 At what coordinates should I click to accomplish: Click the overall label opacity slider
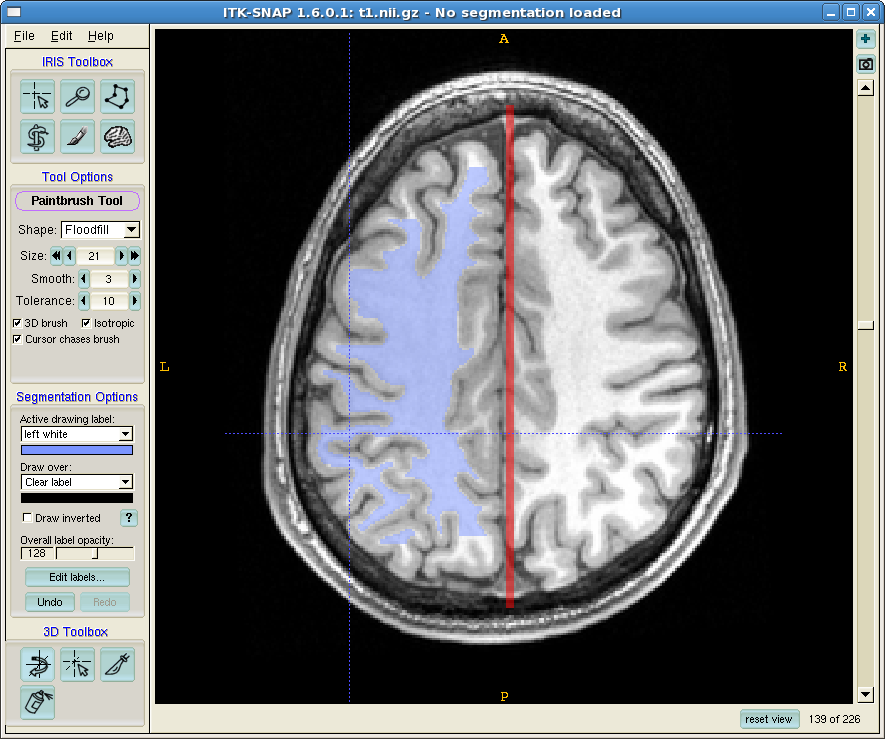tap(95, 553)
